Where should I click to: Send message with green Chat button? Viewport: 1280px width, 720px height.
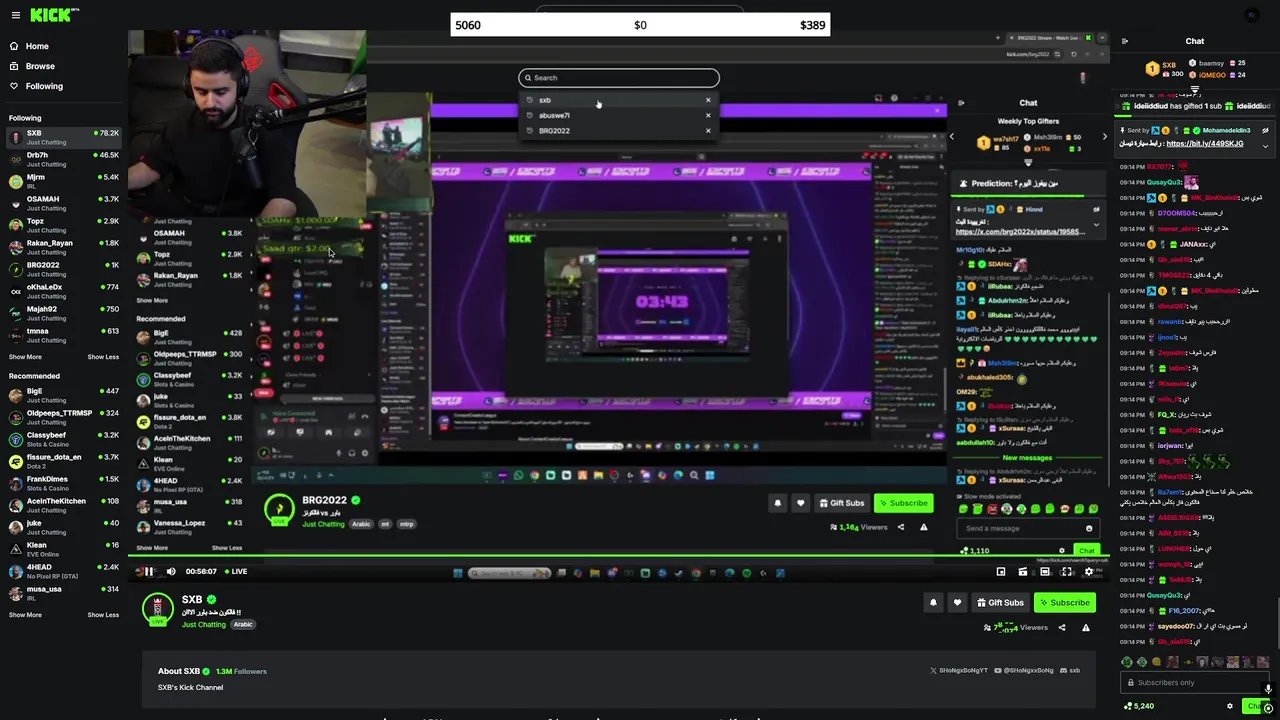[x=1255, y=706]
